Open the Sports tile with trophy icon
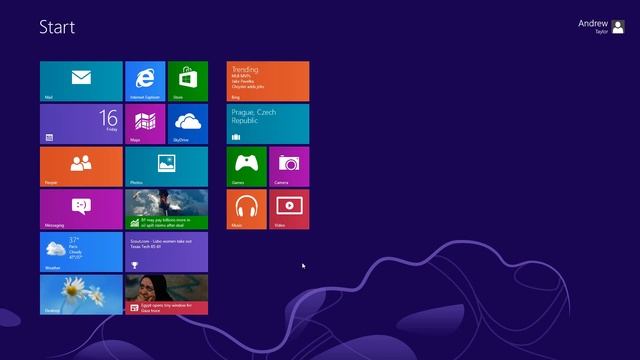This screenshot has width=640, height=360. tap(167, 252)
